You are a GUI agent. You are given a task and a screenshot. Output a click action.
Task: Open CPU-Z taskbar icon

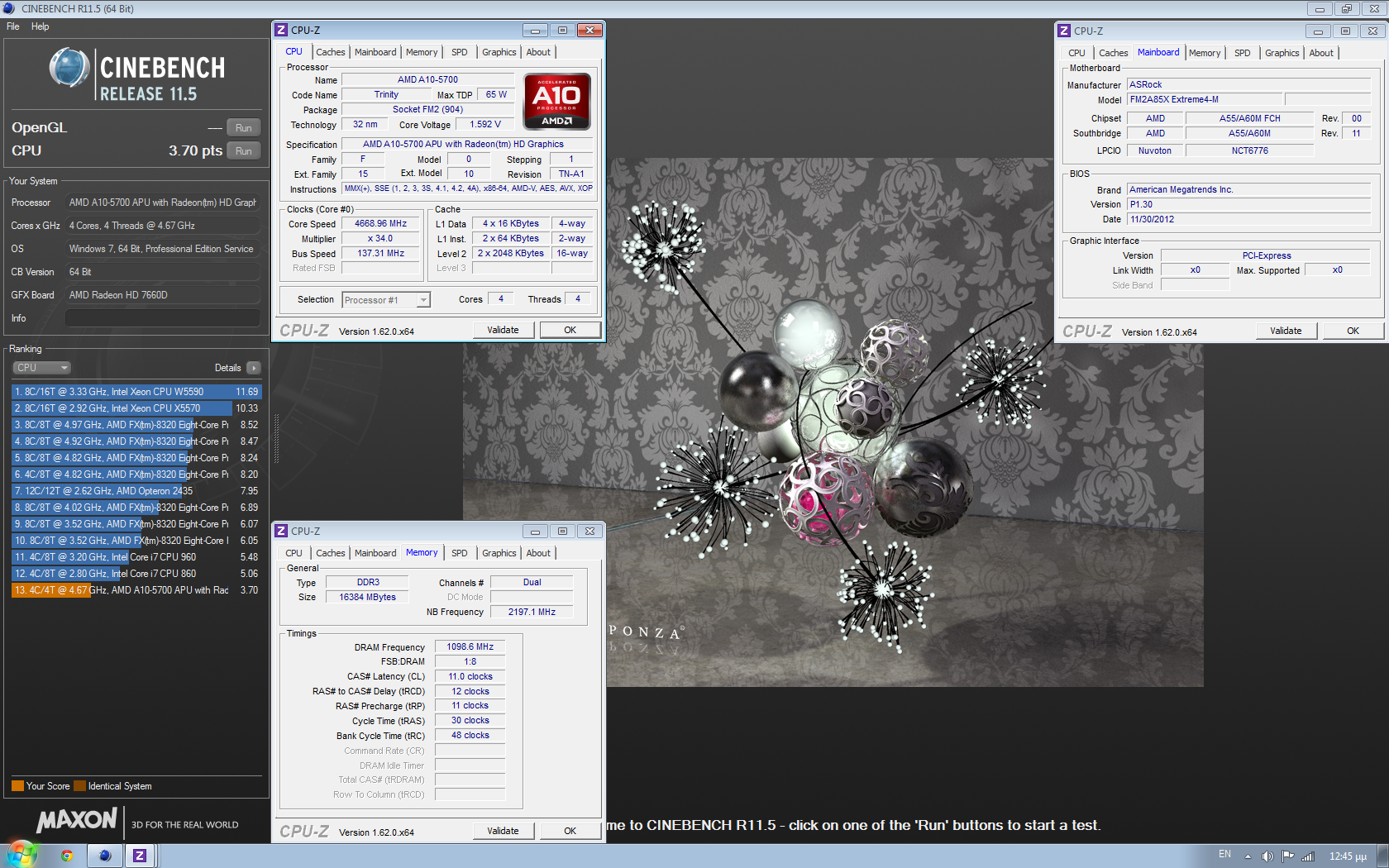pyautogui.click(x=140, y=856)
